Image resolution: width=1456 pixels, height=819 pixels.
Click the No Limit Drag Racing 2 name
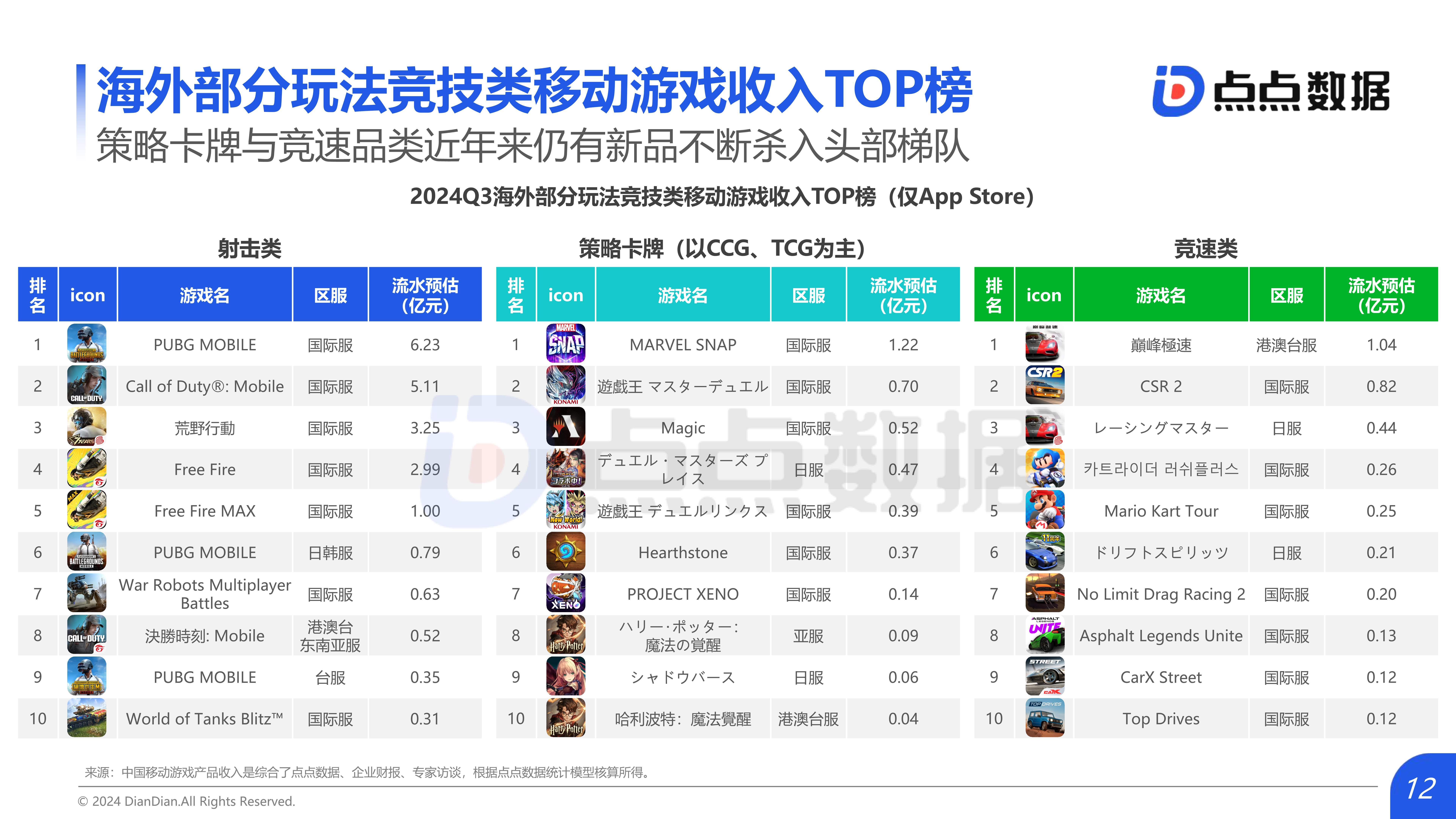pyautogui.click(x=1161, y=595)
